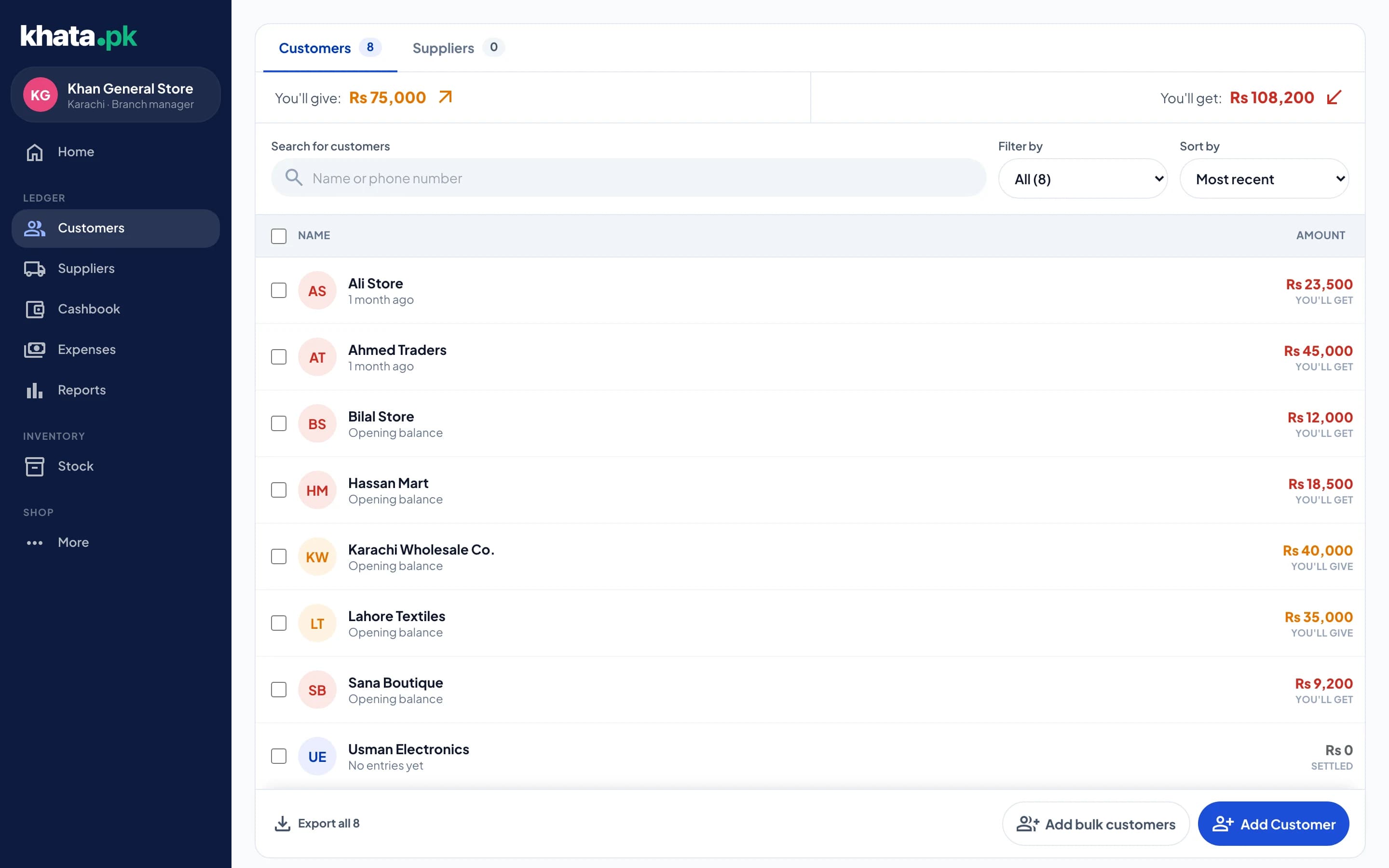
Task: Click the search magnifier icon
Action: 294,178
